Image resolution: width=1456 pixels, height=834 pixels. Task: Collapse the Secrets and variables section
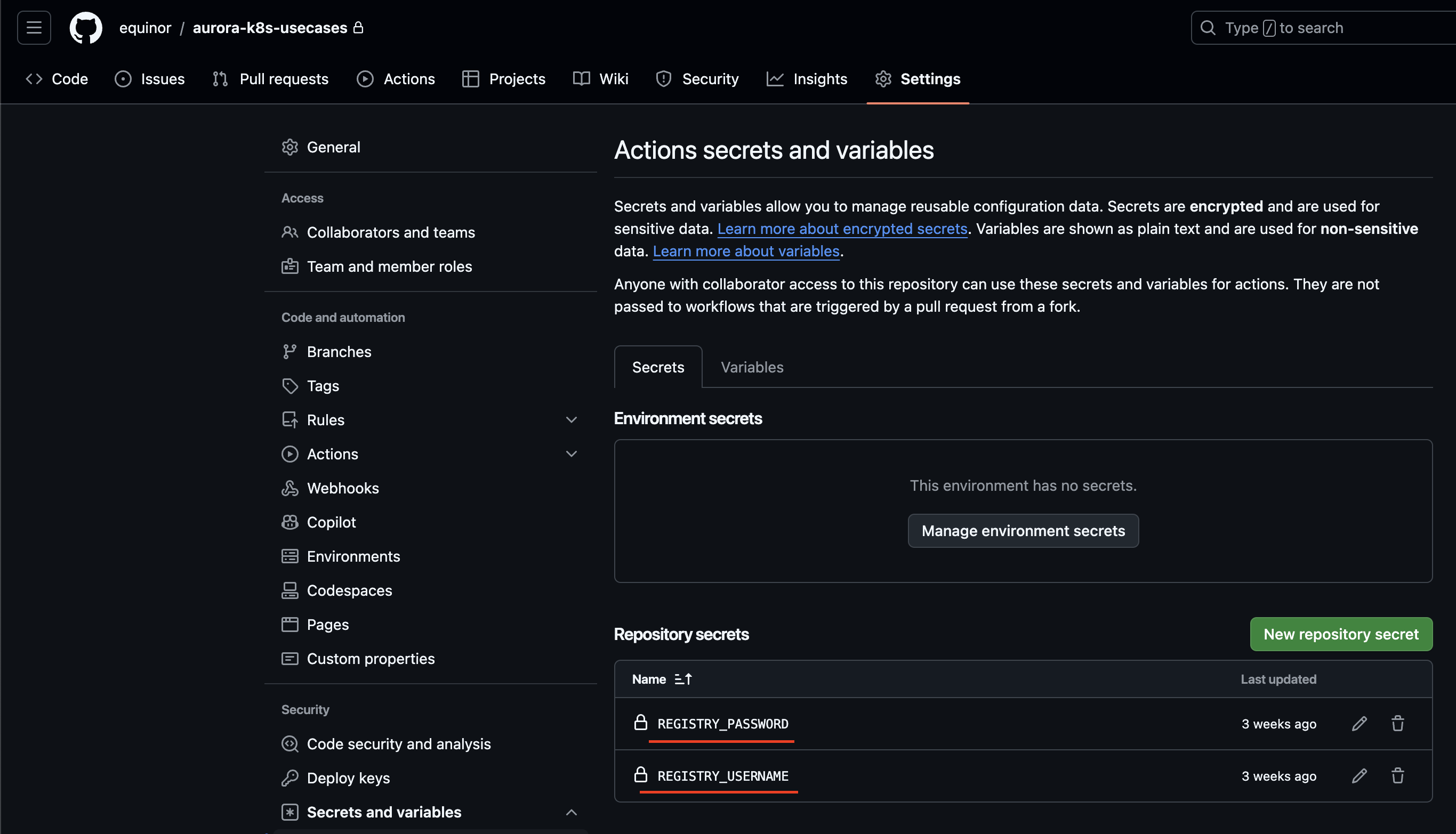pyautogui.click(x=570, y=812)
